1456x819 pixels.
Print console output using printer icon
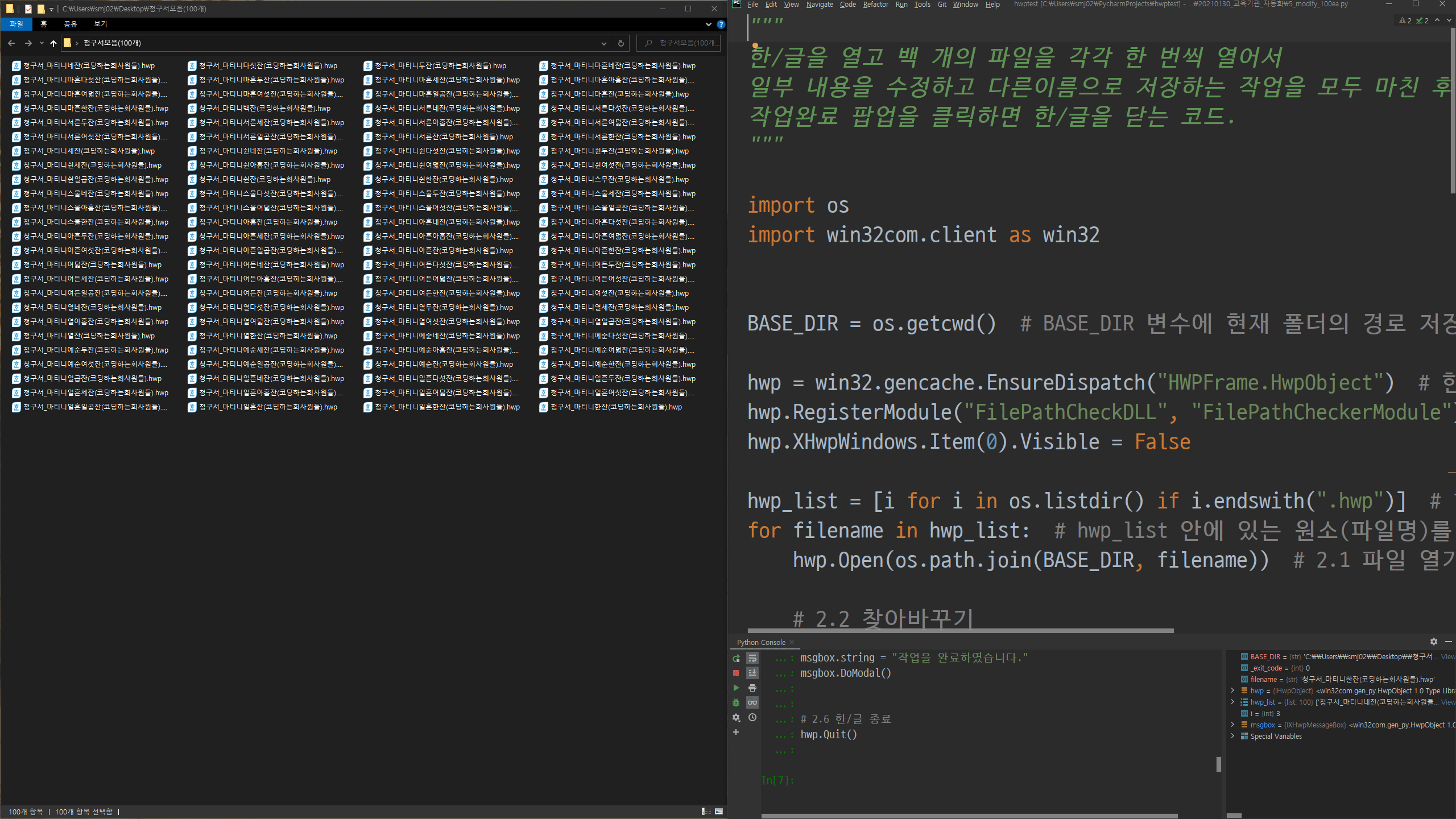tap(752, 688)
